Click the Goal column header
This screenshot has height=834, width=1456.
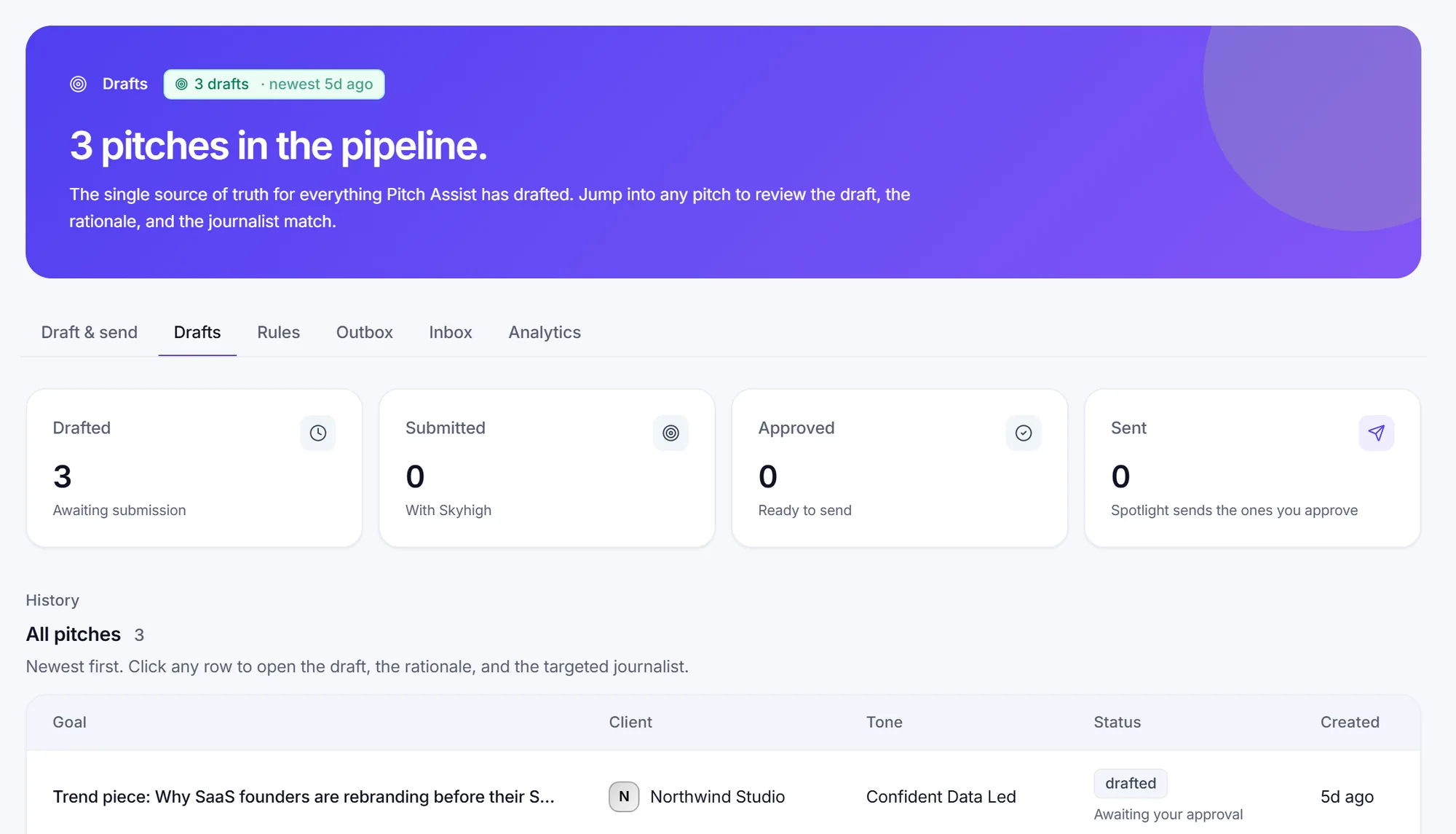pos(69,722)
